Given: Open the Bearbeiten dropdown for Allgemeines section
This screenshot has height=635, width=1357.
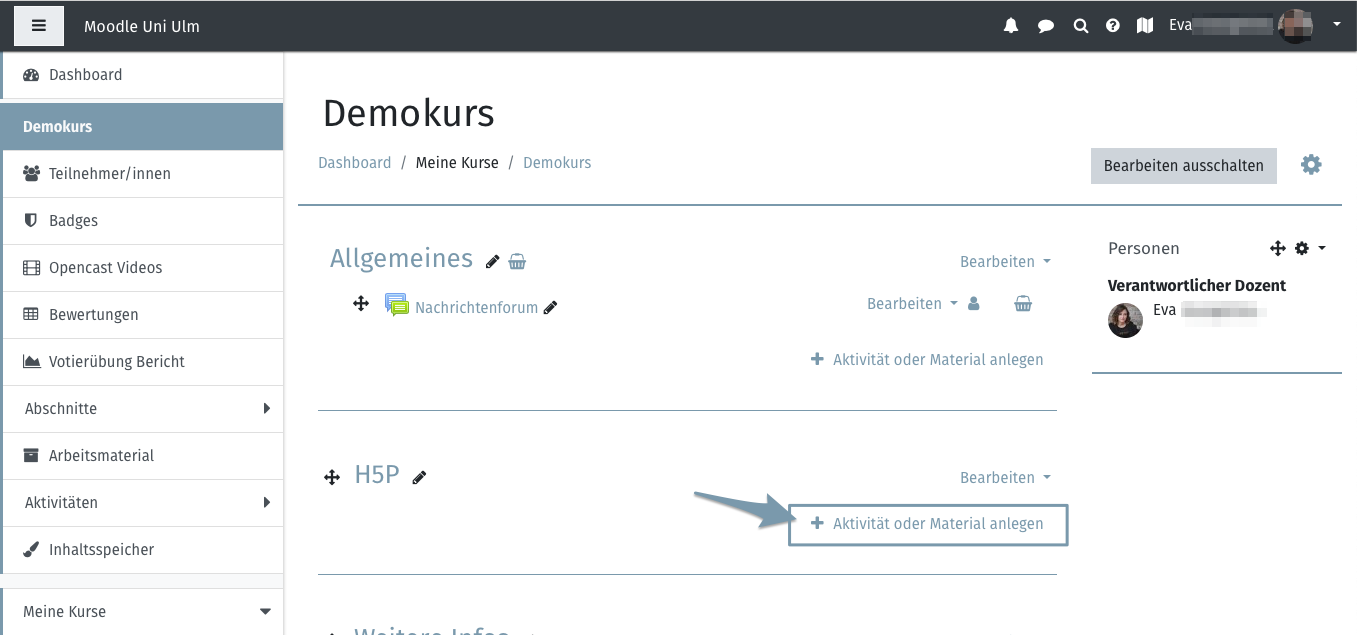Looking at the screenshot, I should 1004,262.
